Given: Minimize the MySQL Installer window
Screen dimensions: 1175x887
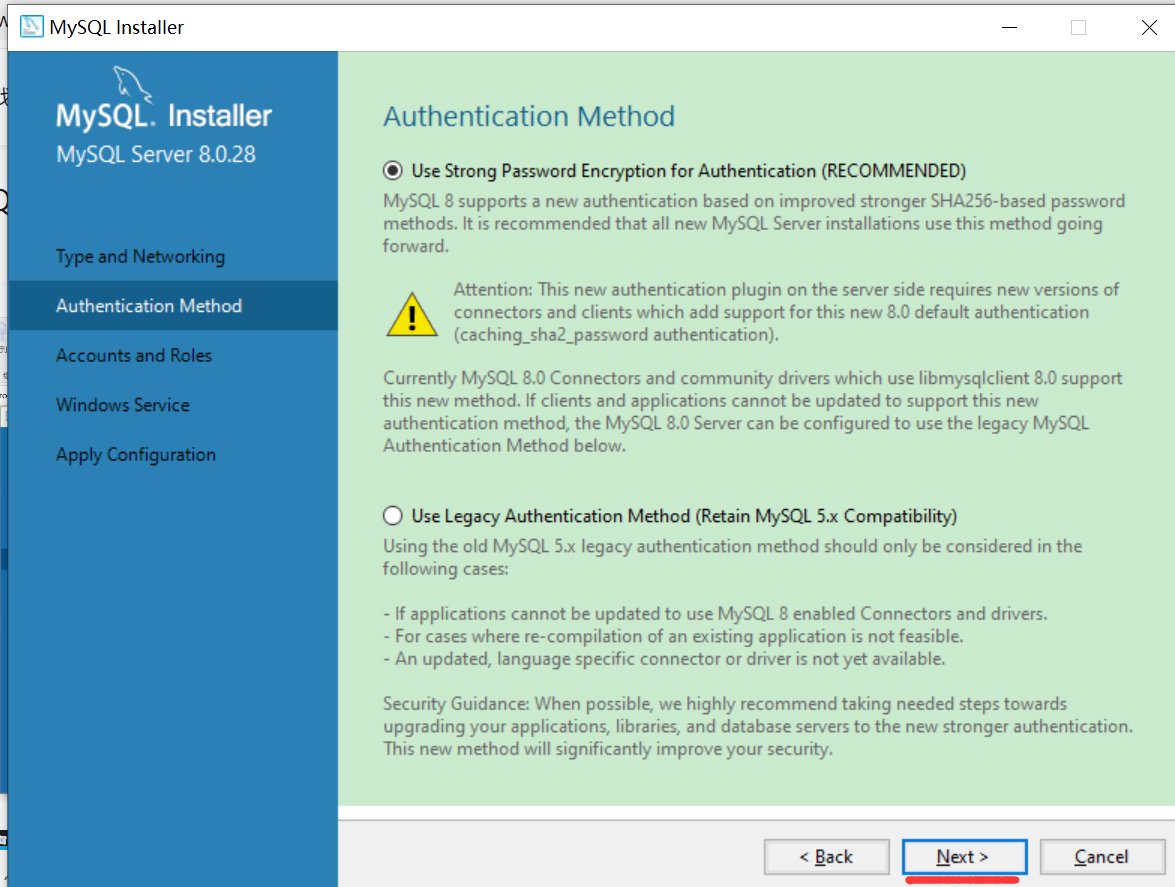Looking at the screenshot, I should [x=1009, y=28].
